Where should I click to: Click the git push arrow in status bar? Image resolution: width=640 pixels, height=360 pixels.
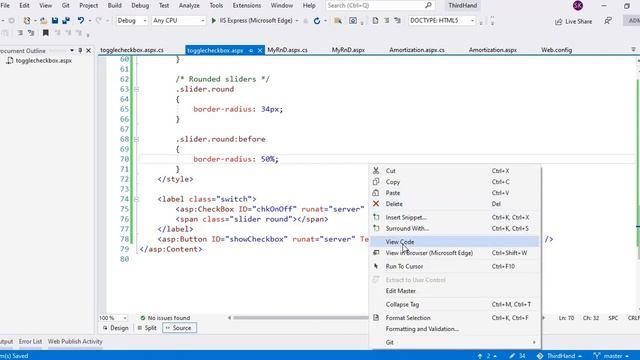click(480, 356)
